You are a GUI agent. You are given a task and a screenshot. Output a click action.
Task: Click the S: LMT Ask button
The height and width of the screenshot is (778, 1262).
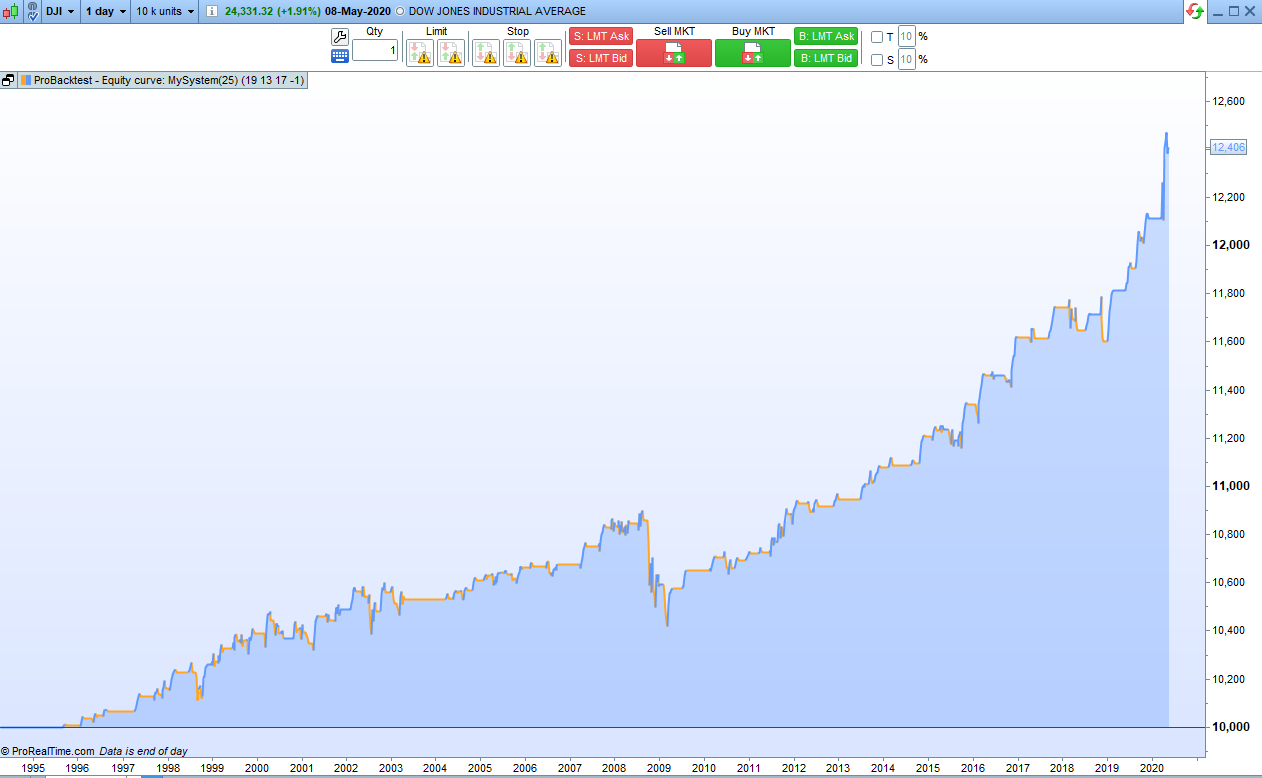(x=600, y=36)
